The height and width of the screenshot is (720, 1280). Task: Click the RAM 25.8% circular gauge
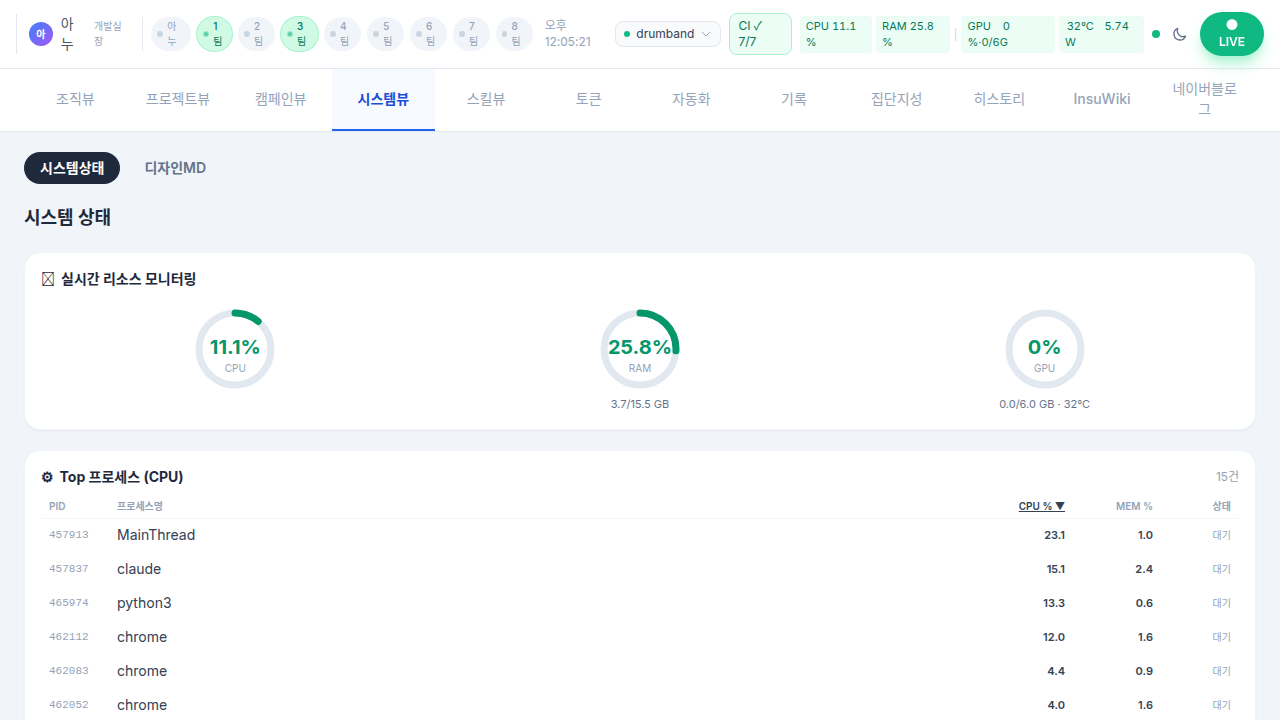click(640, 349)
